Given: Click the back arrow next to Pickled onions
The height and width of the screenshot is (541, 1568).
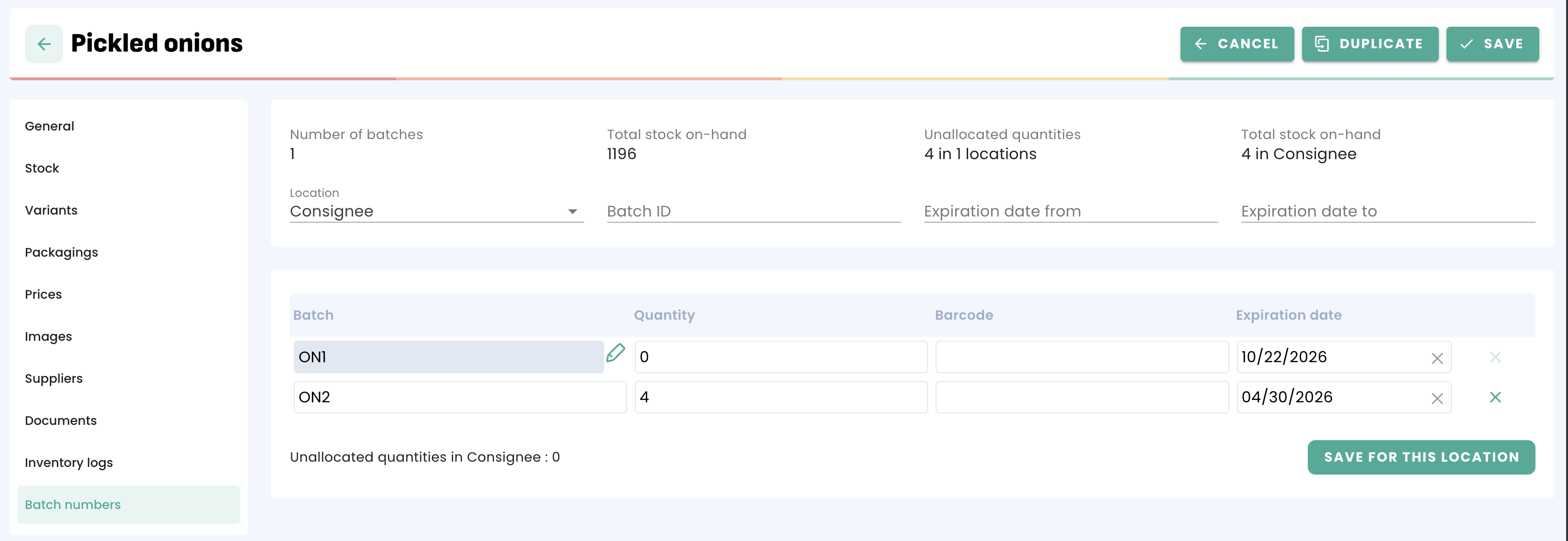Looking at the screenshot, I should [x=44, y=44].
